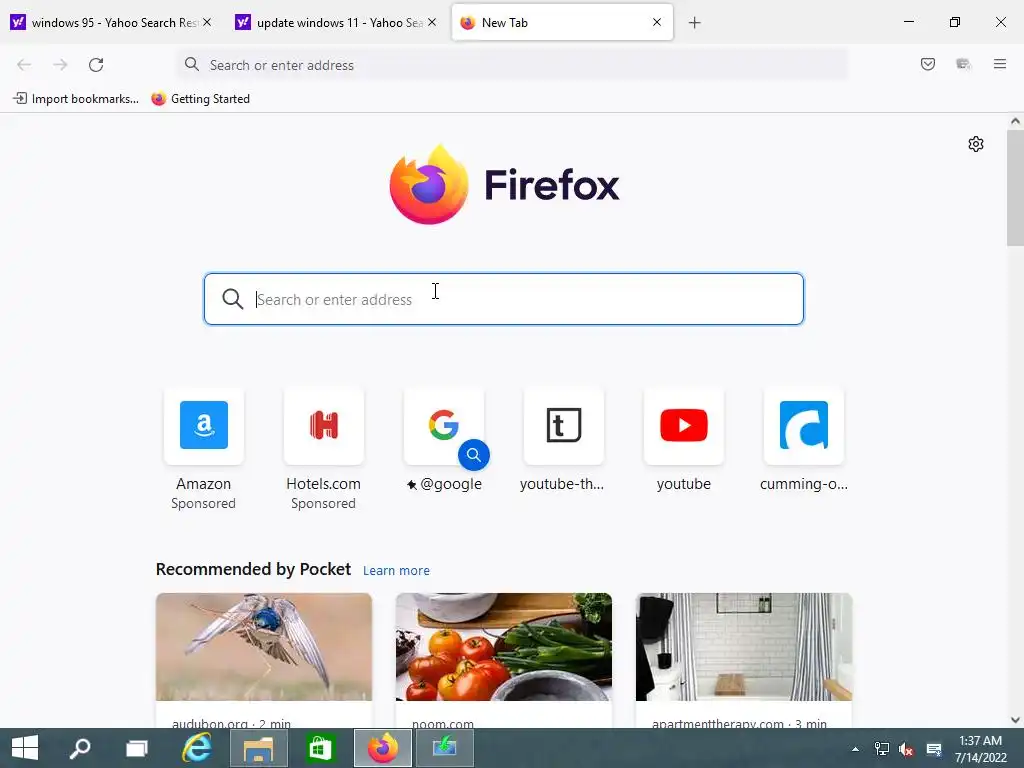Open the Firefox hamburger application menu

coord(999,64)
